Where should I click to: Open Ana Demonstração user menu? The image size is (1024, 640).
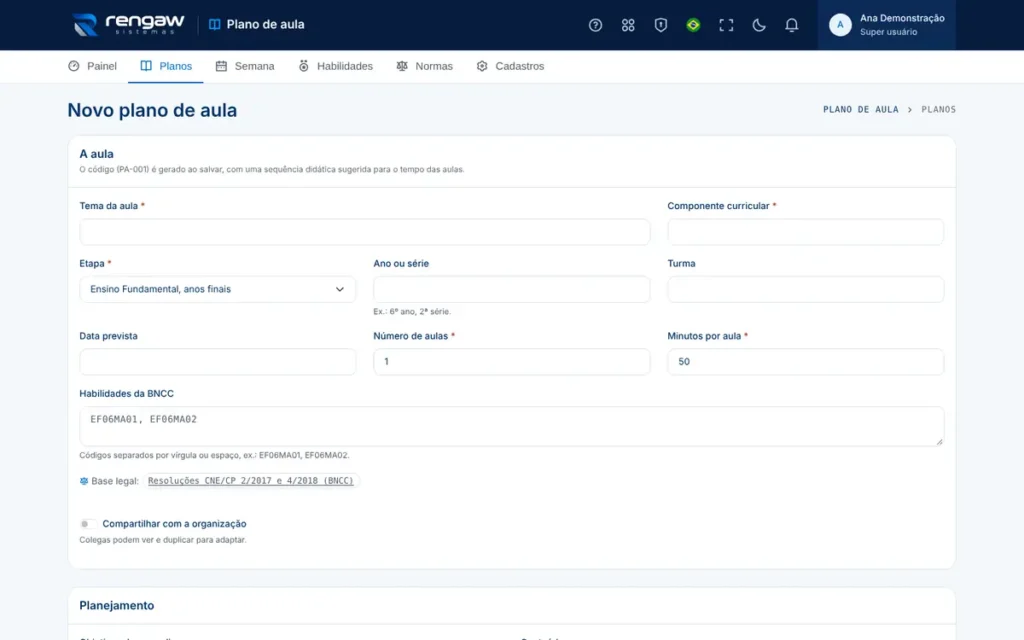point(886,25)
